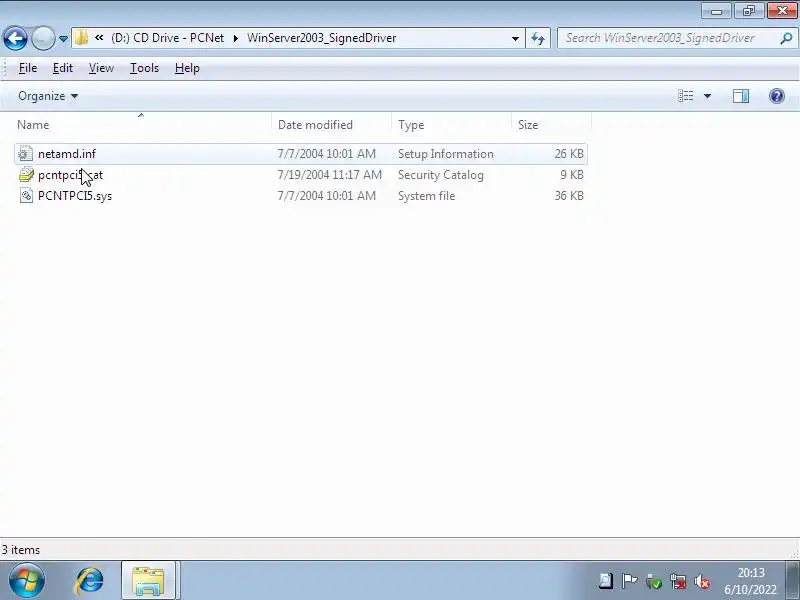Click the muted volume tray icon
The width and height of the screenshot is (800, 600).
702,581
